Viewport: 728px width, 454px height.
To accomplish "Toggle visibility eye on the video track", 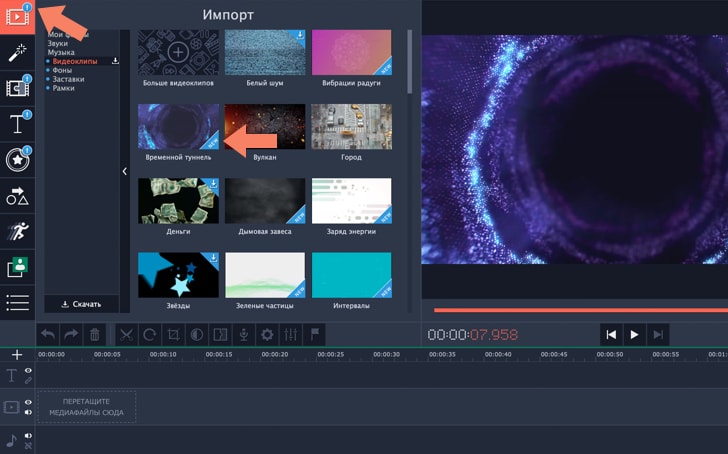I will coord(28,402).
